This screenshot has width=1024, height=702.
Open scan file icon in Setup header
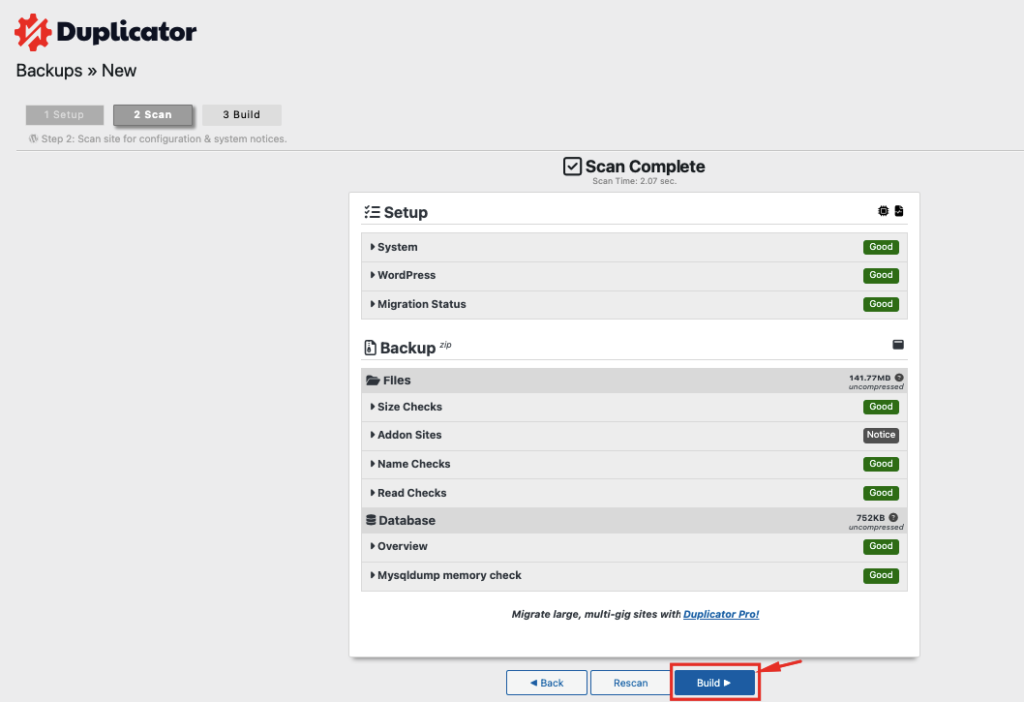(x=899, y=211)
